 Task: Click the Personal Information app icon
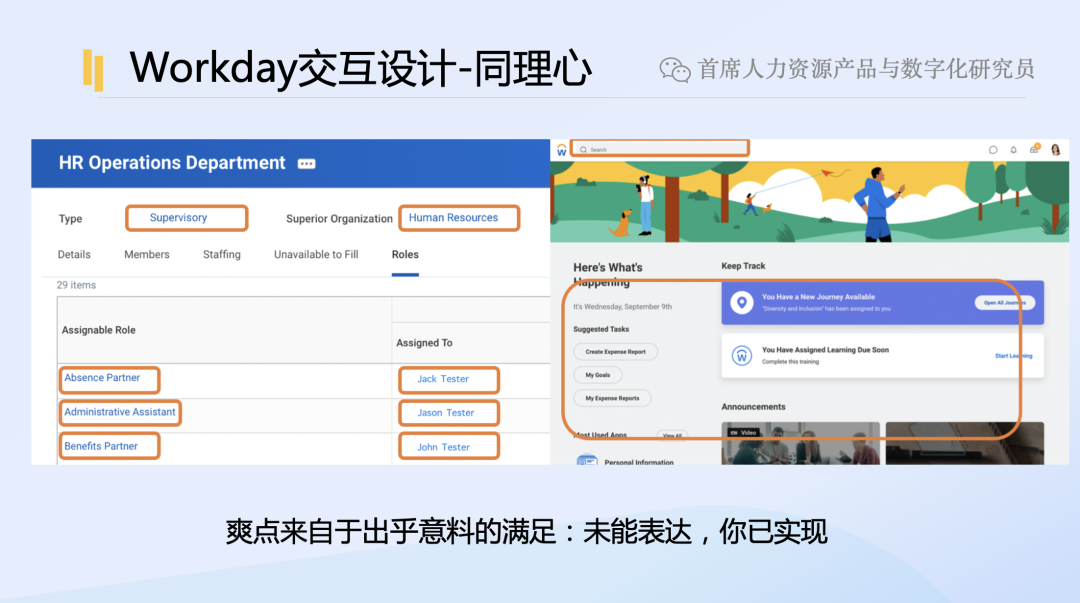587,460
